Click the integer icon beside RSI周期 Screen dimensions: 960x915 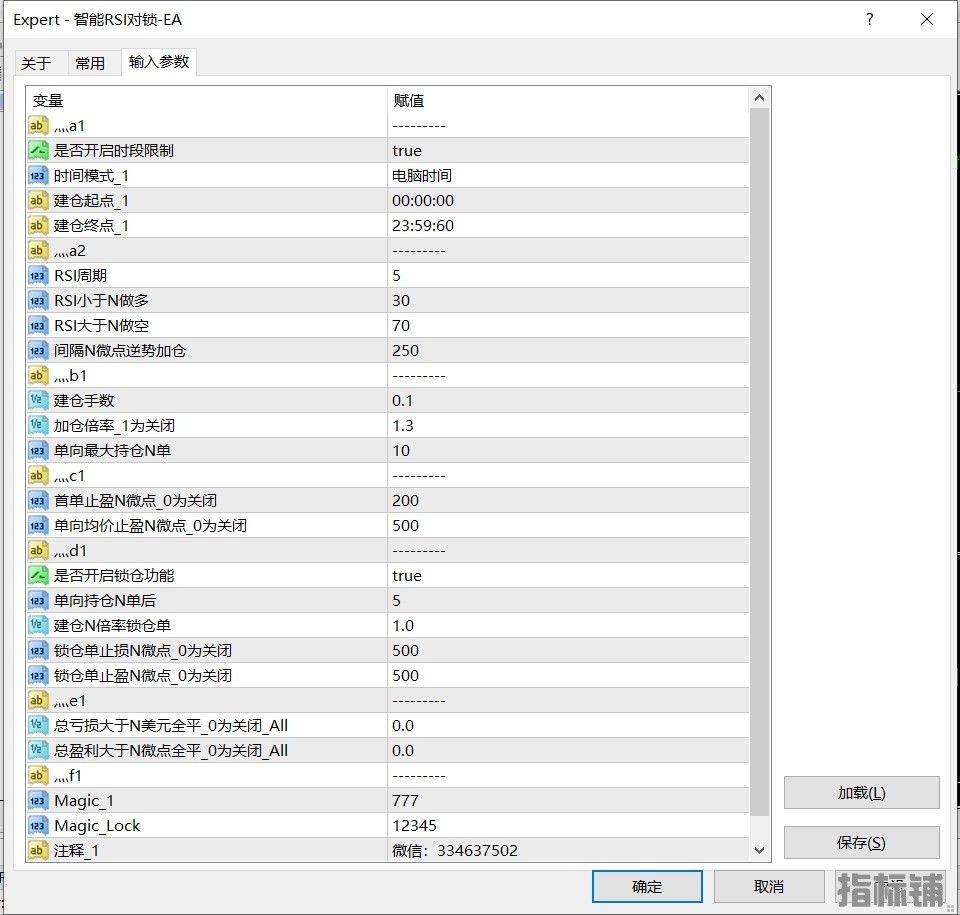coord(38,276)
